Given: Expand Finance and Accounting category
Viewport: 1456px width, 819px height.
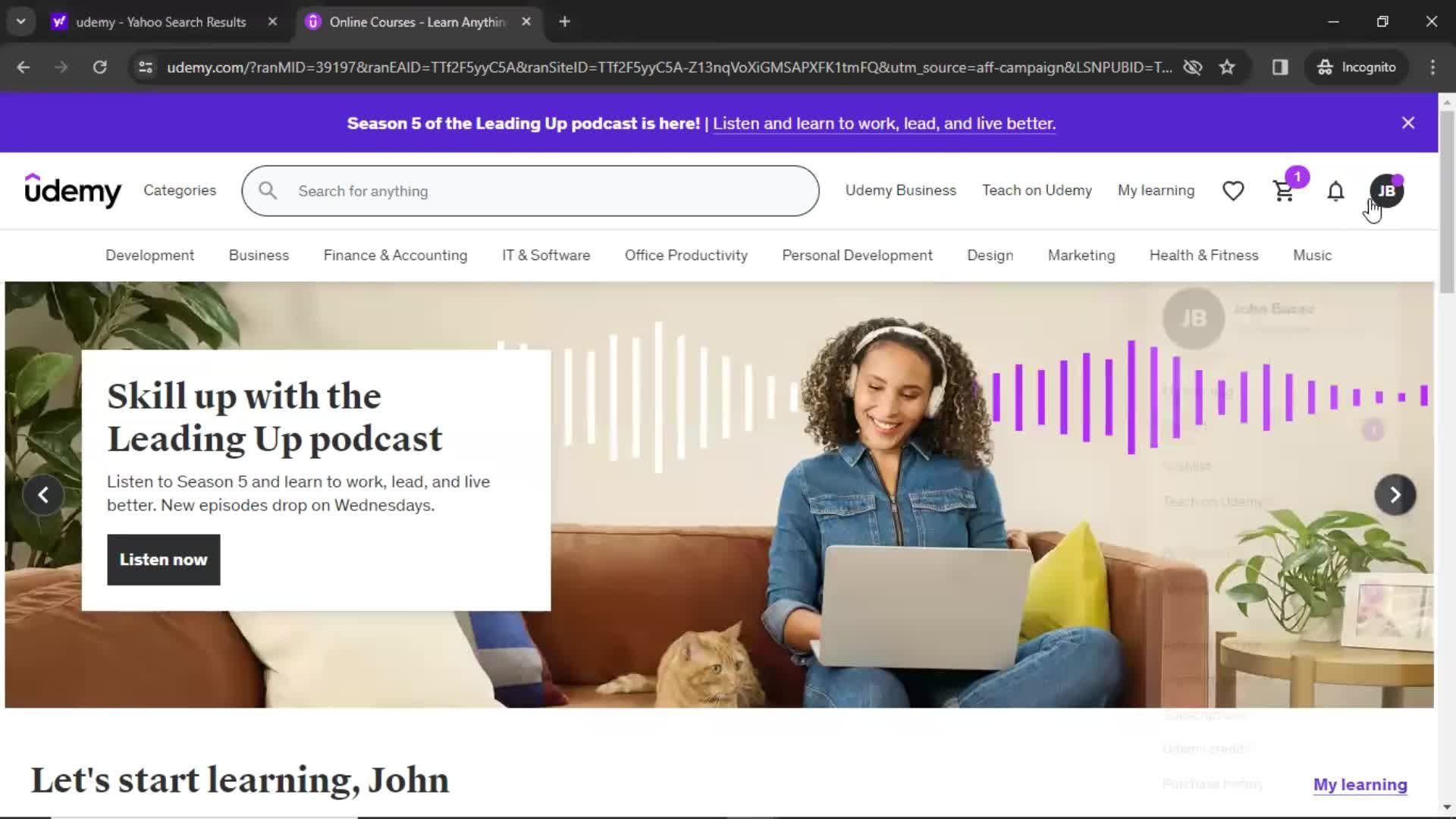Looking at the screenshot, I should 396,255.
